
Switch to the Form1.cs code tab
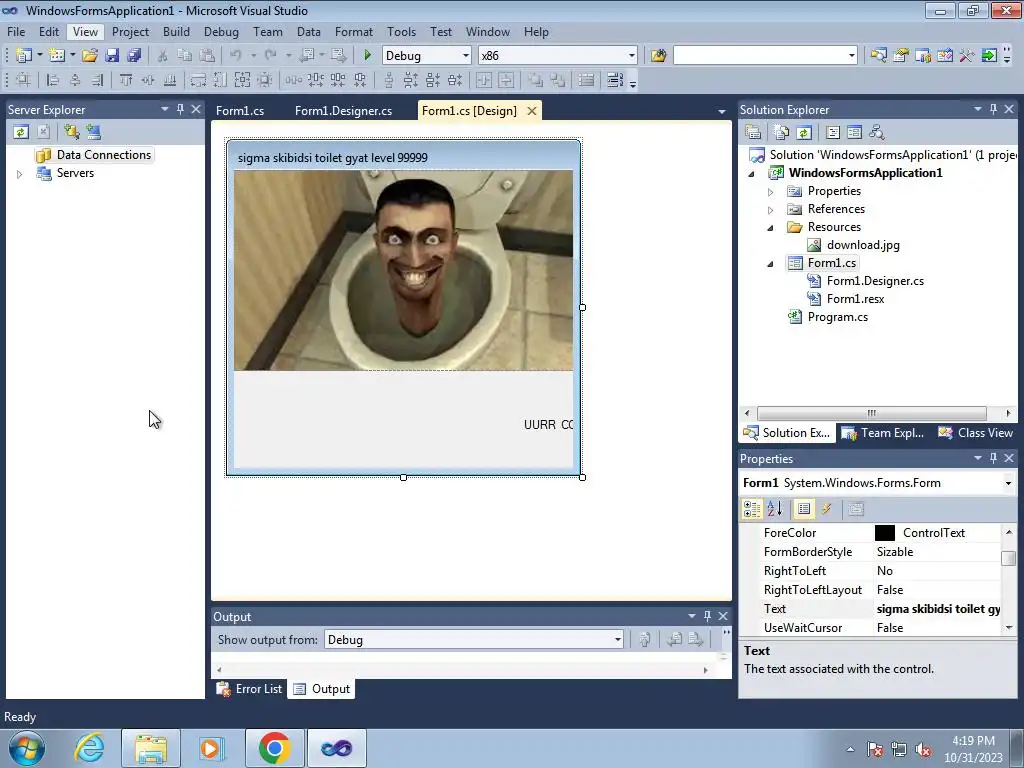pyautogui.click(x=240, y=111)
